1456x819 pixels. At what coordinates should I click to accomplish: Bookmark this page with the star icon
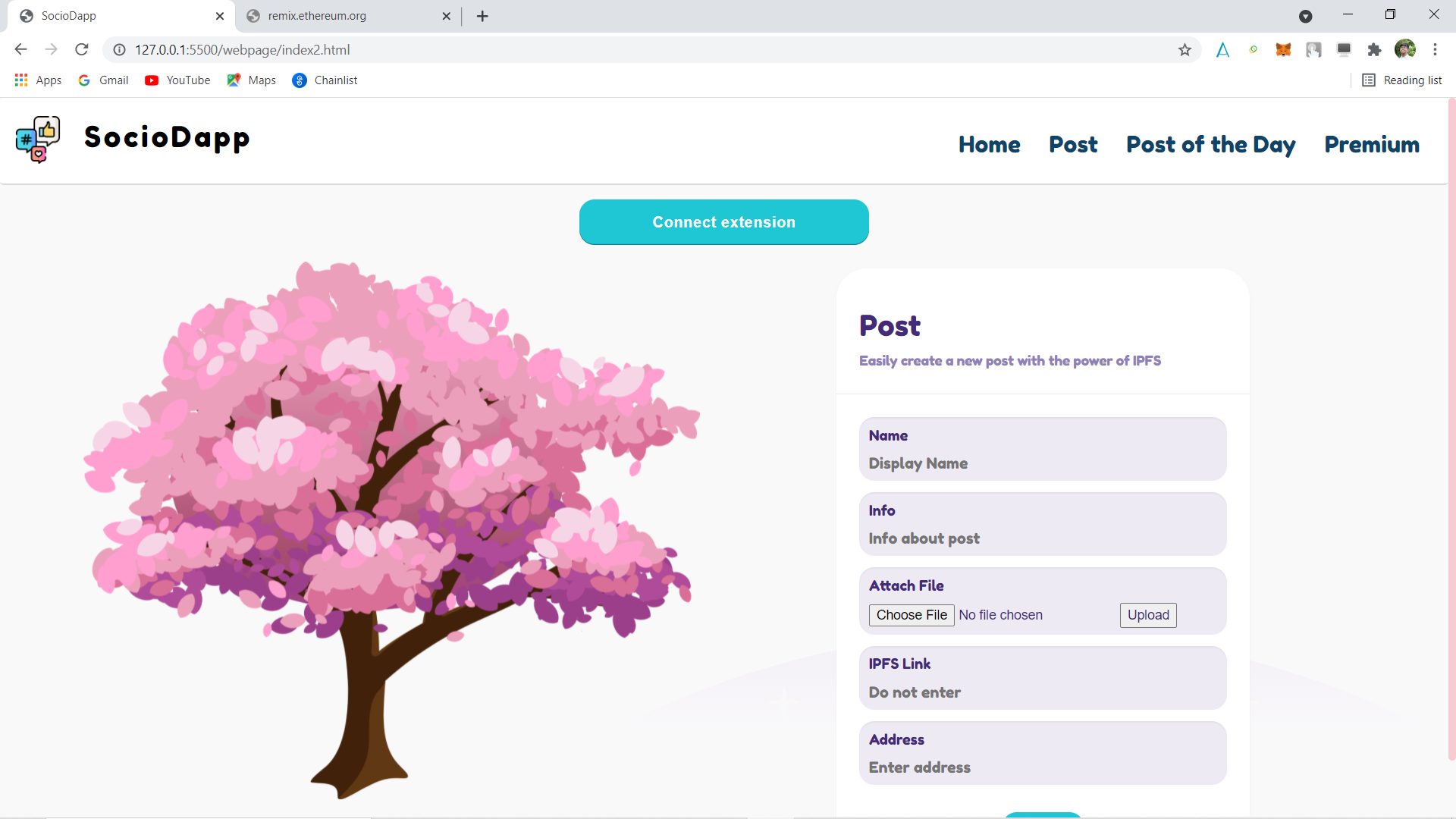coord(1185,50)
